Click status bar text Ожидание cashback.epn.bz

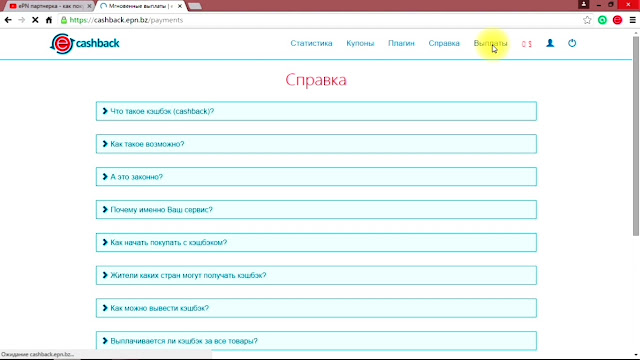coord(38,354)
